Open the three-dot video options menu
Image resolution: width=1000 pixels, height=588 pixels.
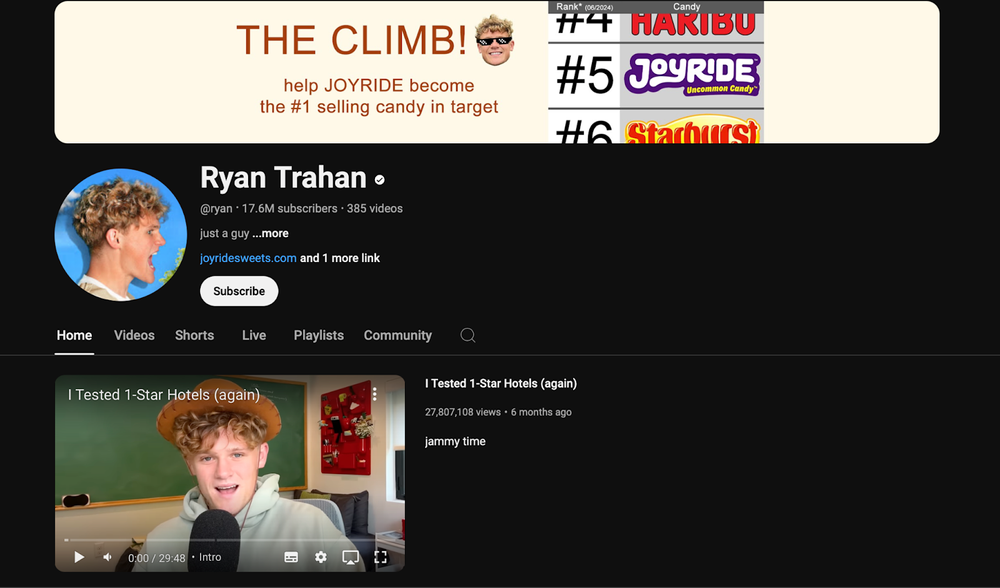375,394
